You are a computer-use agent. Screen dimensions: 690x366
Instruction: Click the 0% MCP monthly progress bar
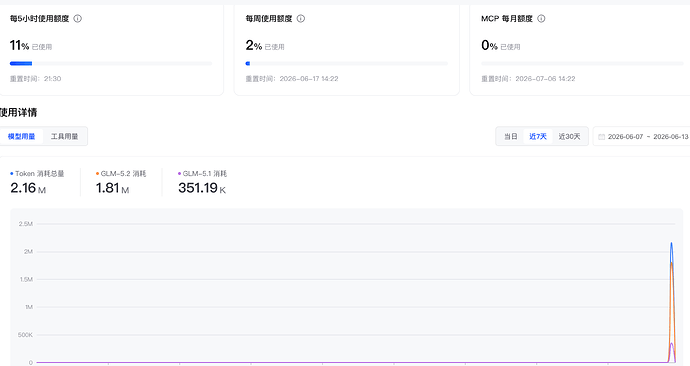[583, 63]
